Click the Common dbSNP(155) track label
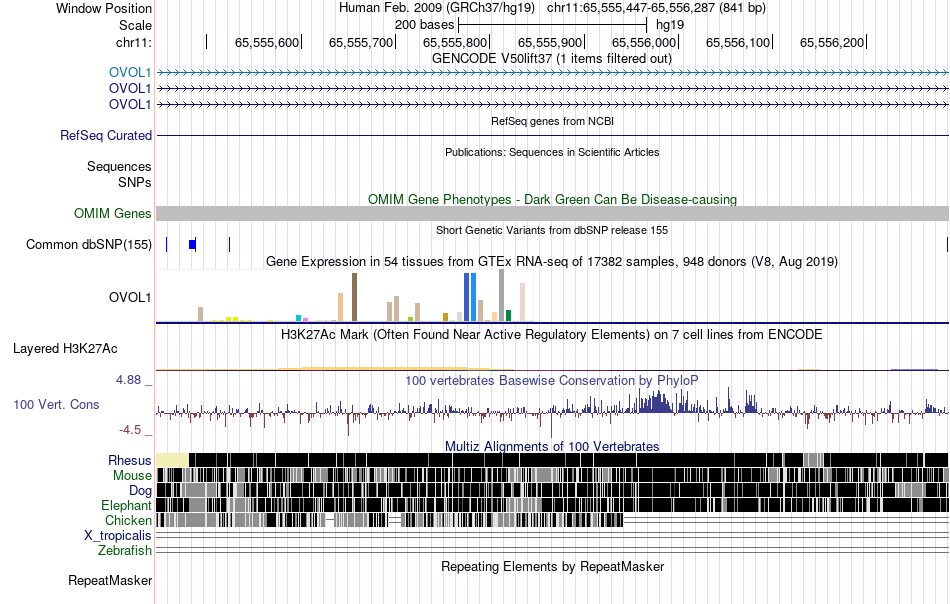This screenshot has width=950, height=604. 88,245
